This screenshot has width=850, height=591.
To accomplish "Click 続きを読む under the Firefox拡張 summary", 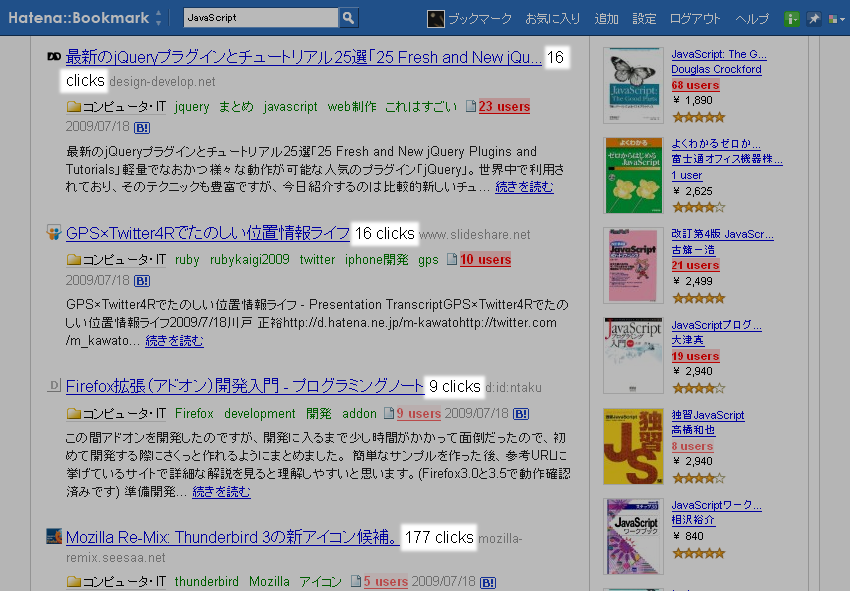I will pyautogui.click(x=221, y=492).
